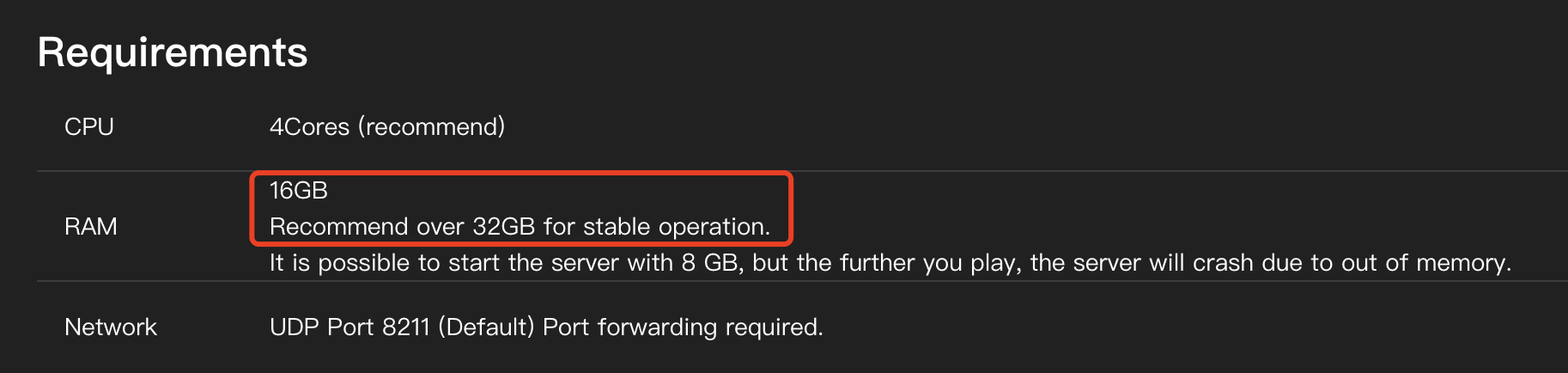This screenshot has width=1568, height=373.
Task: Click the 4Cores (recommend) text
Action: point(387,127)
